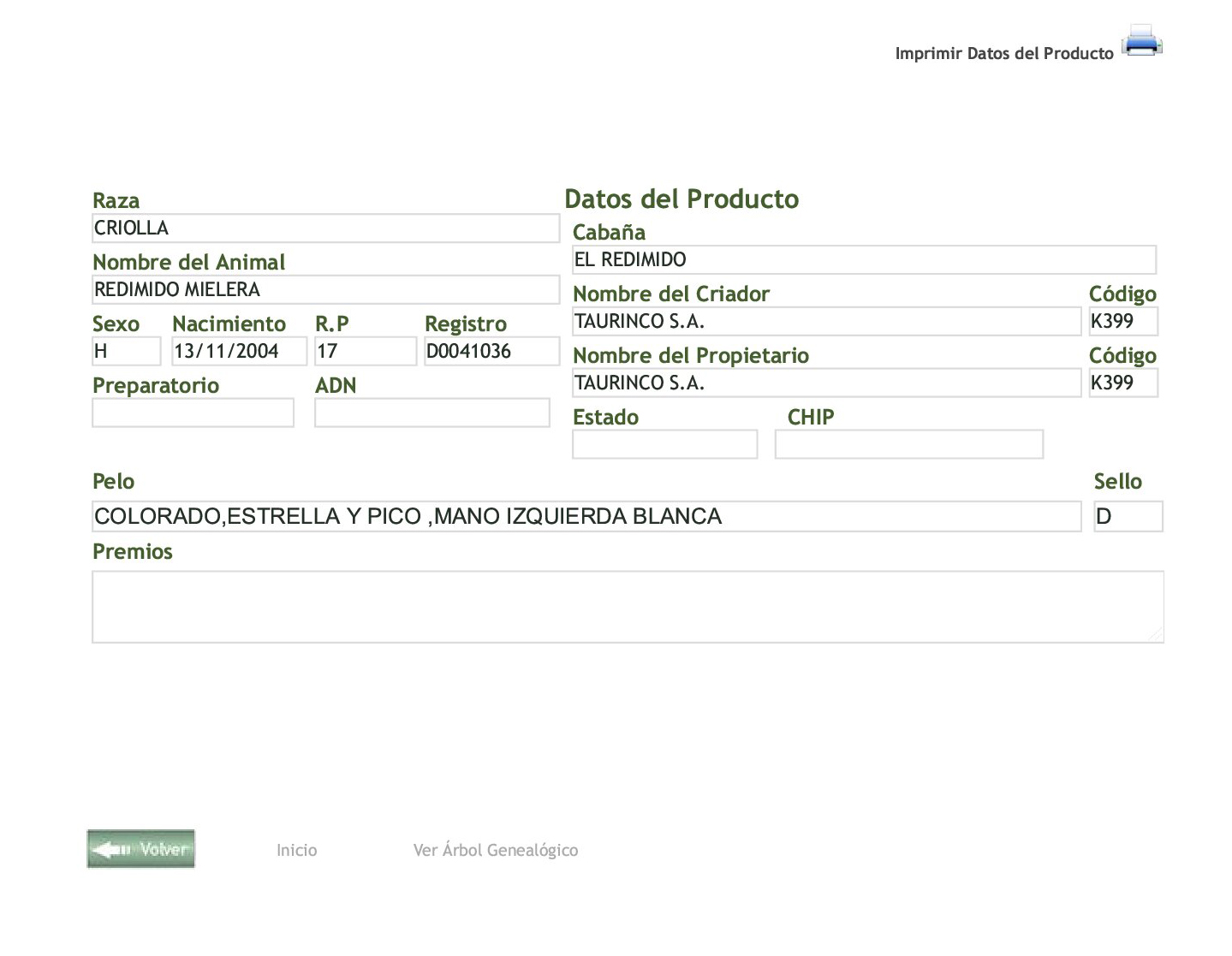The height and width of the screenshot is (956, 1232).
Task: Focus the Pelo description field
Action: 586,517
